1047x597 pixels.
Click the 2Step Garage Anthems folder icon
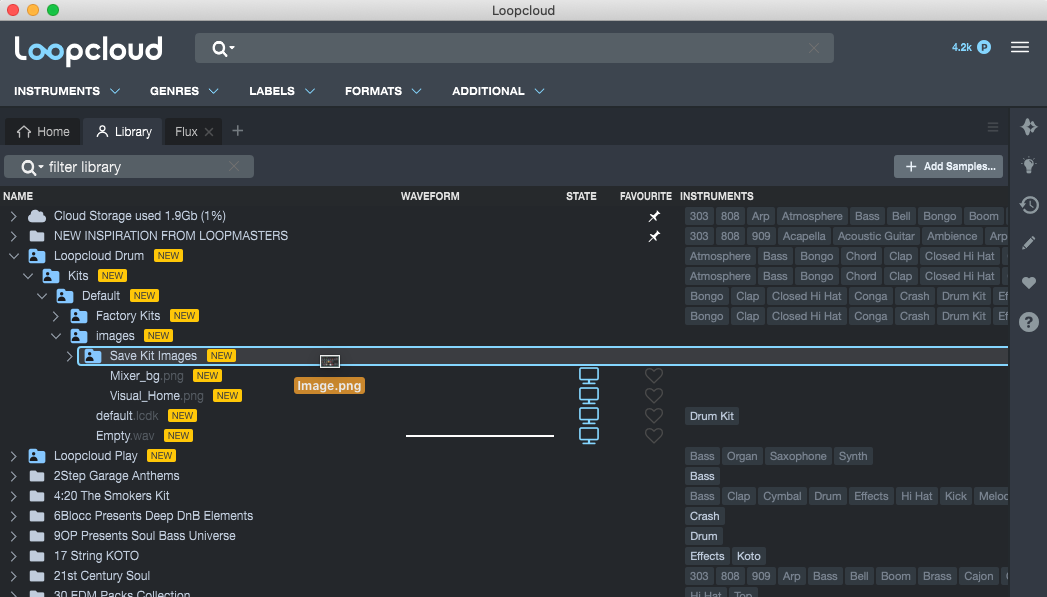point(37,476)
